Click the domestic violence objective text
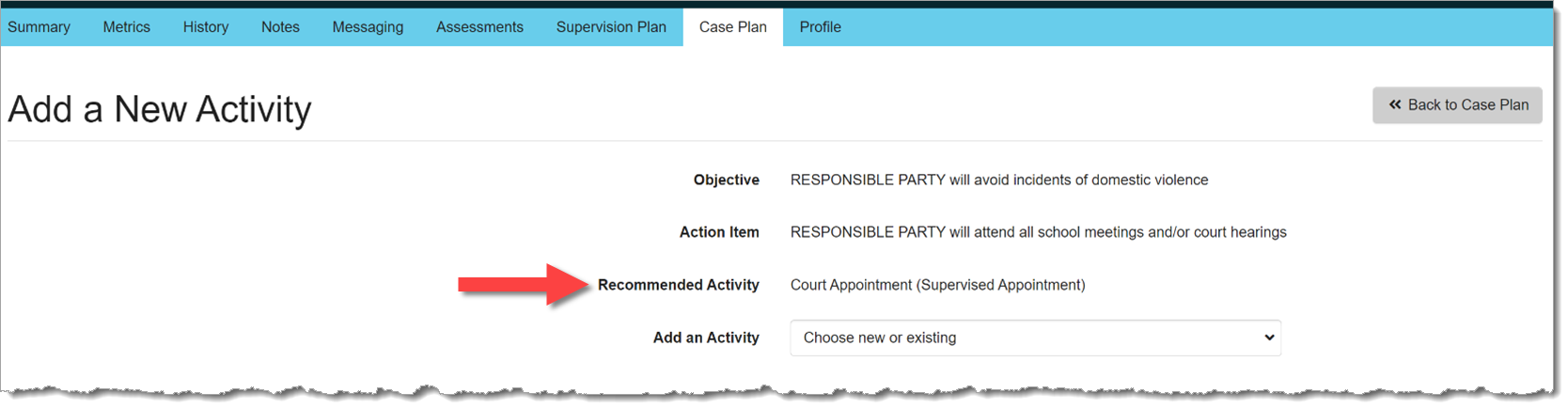 pos(998,180)
